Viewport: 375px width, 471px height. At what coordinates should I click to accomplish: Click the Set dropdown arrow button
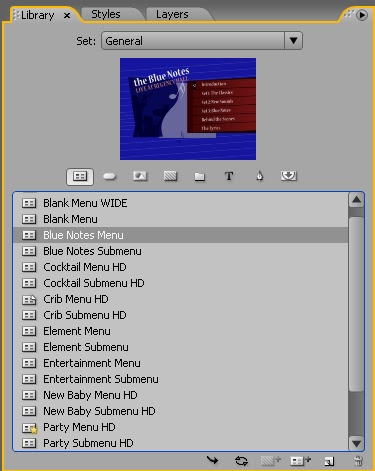293,41
